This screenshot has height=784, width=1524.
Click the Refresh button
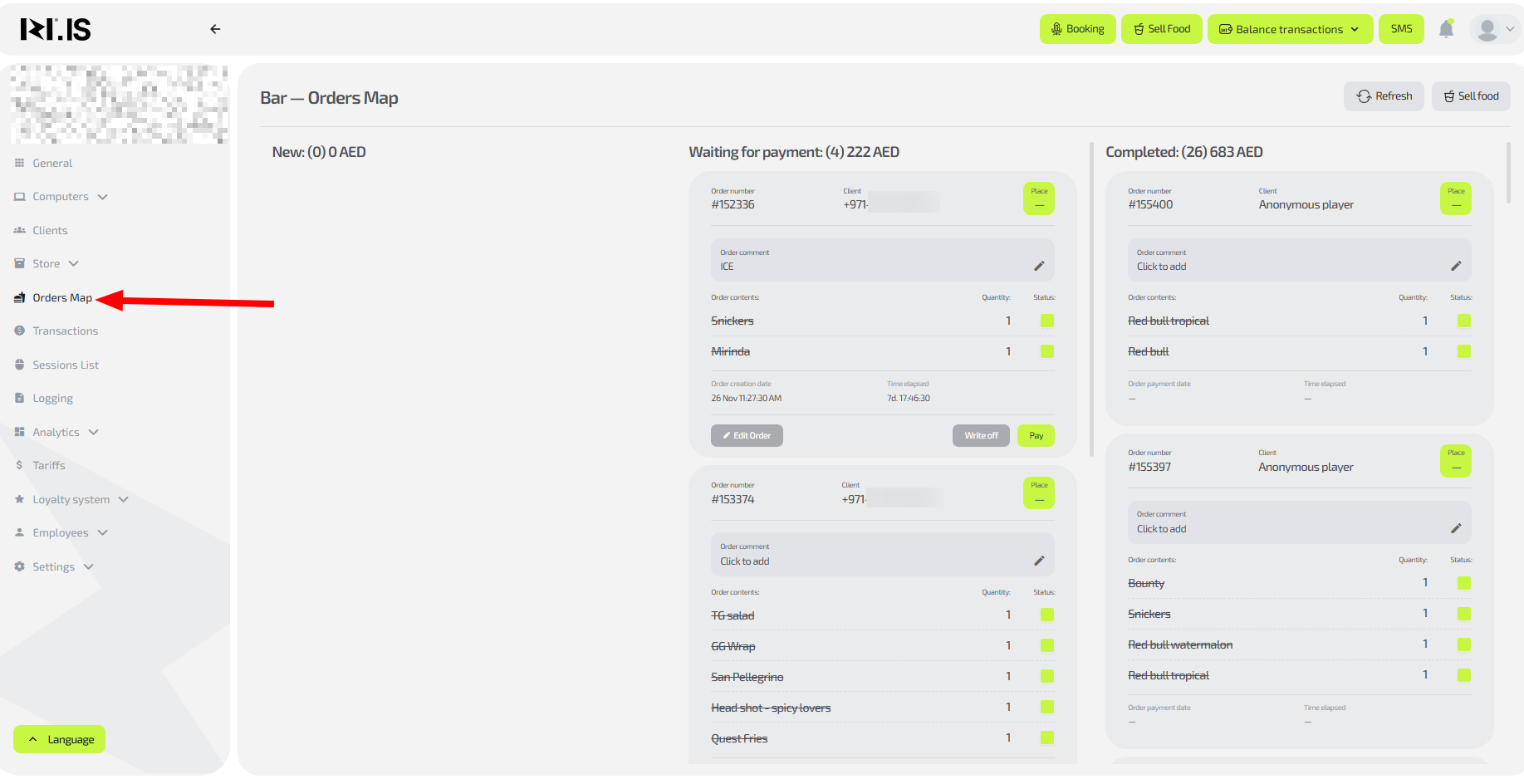1384,96
